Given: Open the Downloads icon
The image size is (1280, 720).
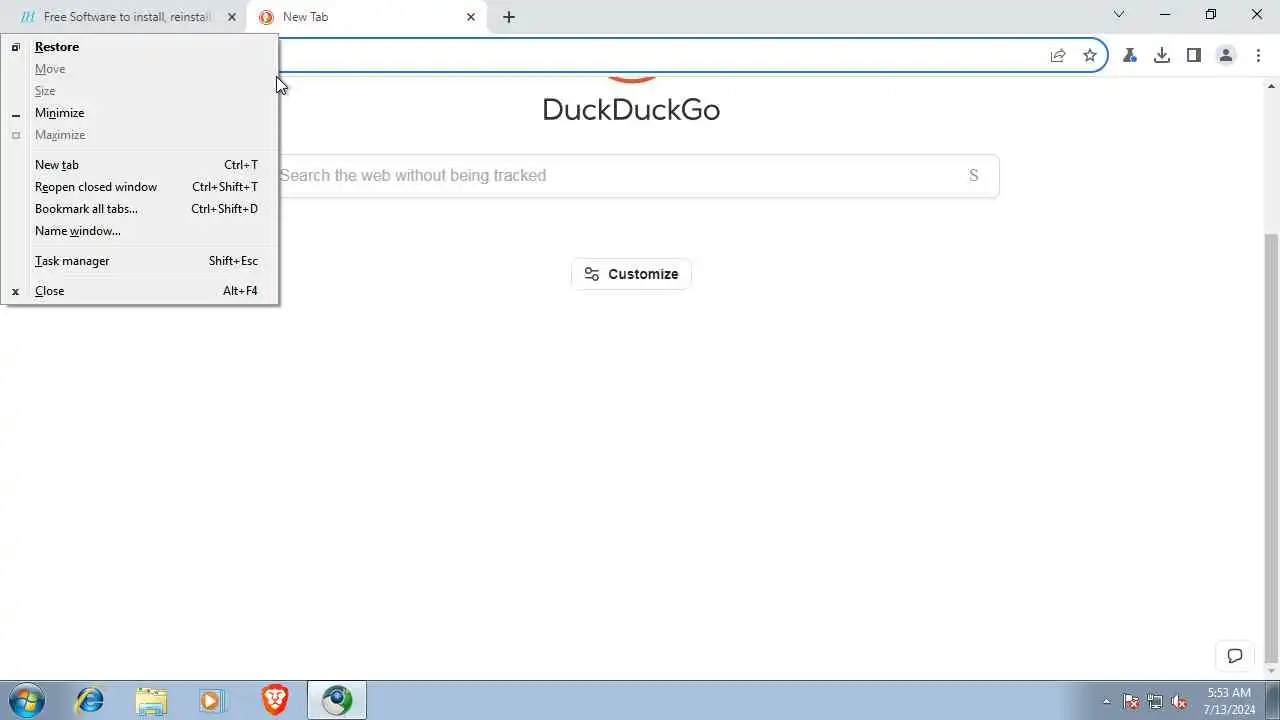Looking at the screenshot, I should tap(1162, 56).
